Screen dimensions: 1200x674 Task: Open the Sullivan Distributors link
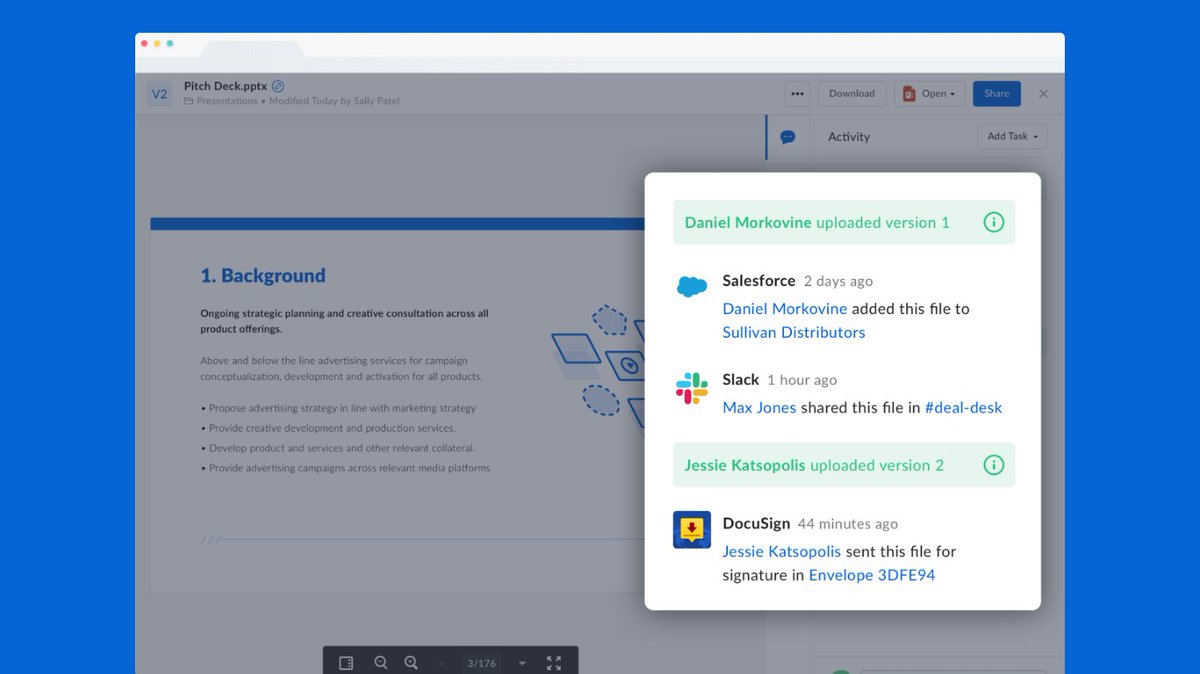(794, 332)
